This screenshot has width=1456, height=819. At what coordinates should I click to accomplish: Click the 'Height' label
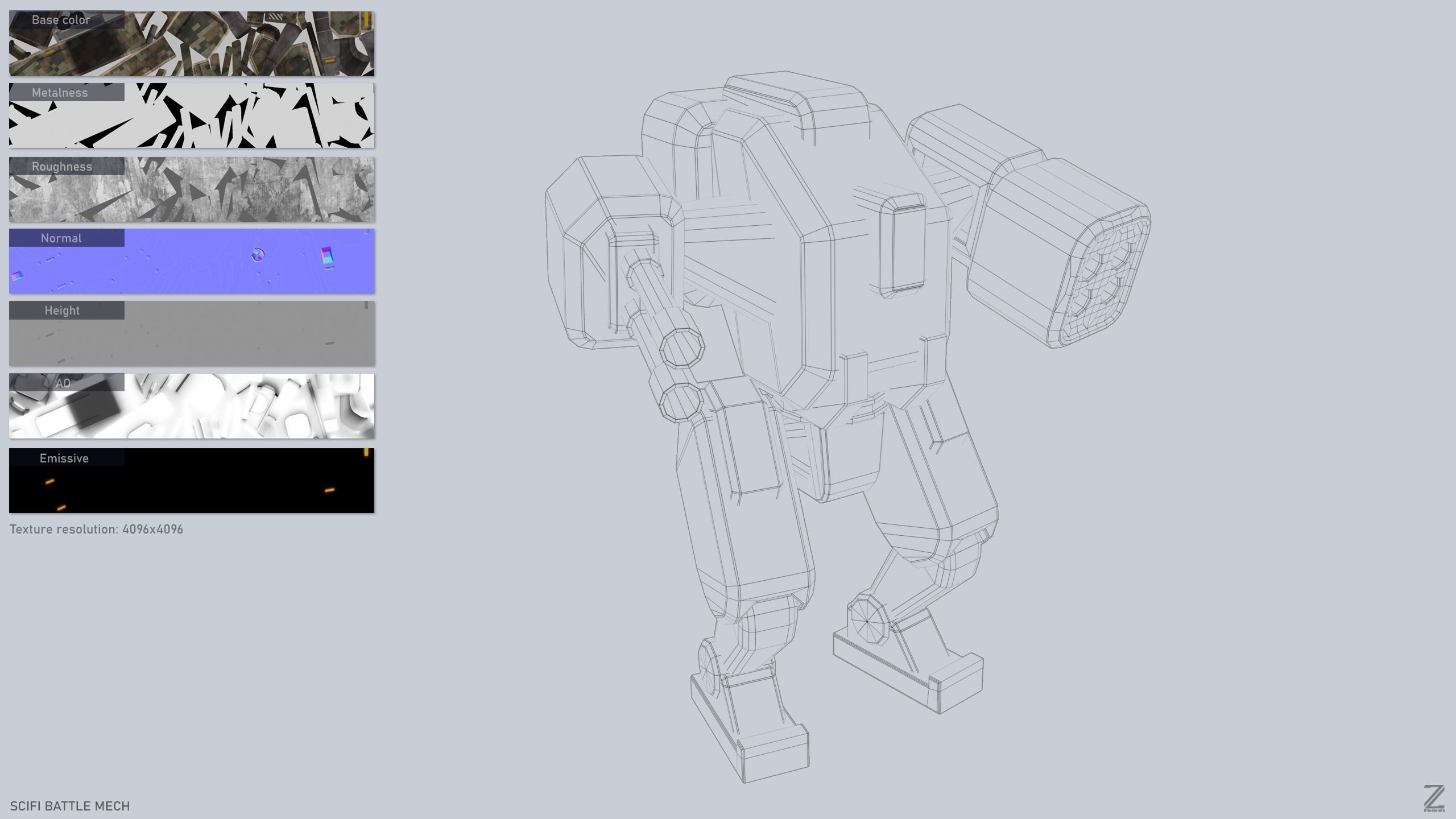point(62,311)
